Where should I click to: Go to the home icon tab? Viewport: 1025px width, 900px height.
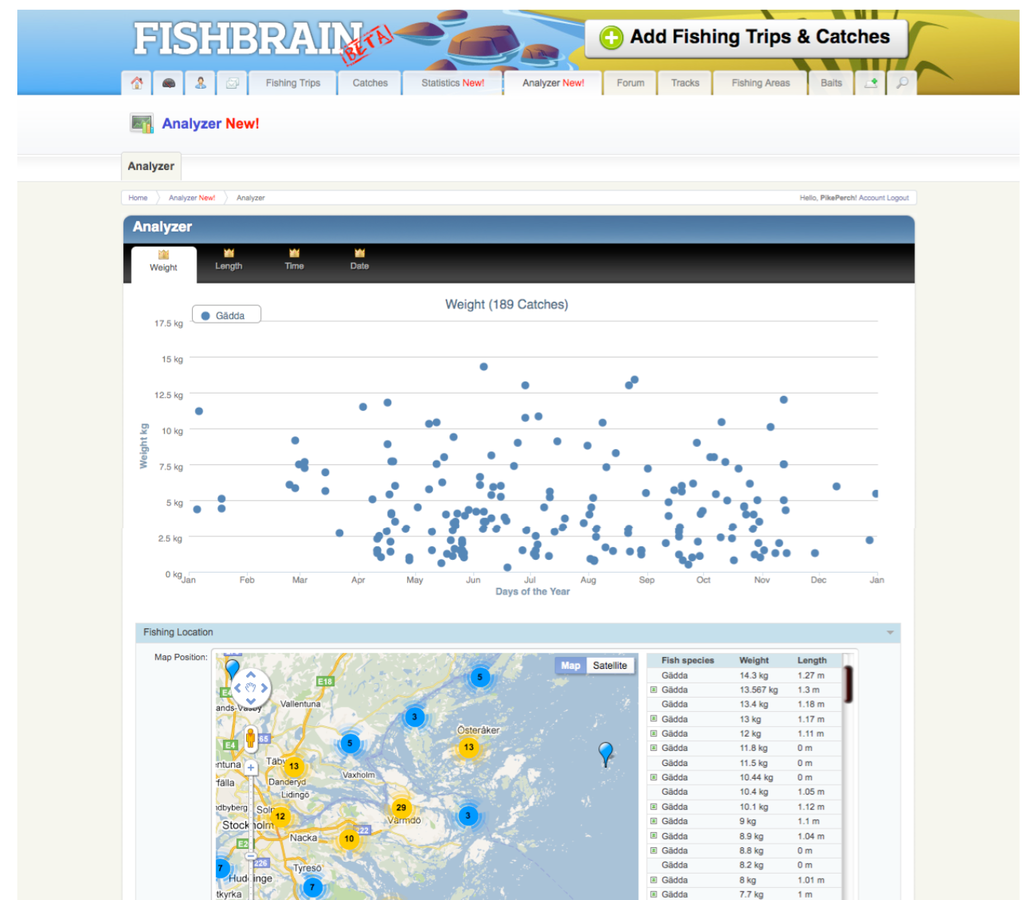click(137, 83)
